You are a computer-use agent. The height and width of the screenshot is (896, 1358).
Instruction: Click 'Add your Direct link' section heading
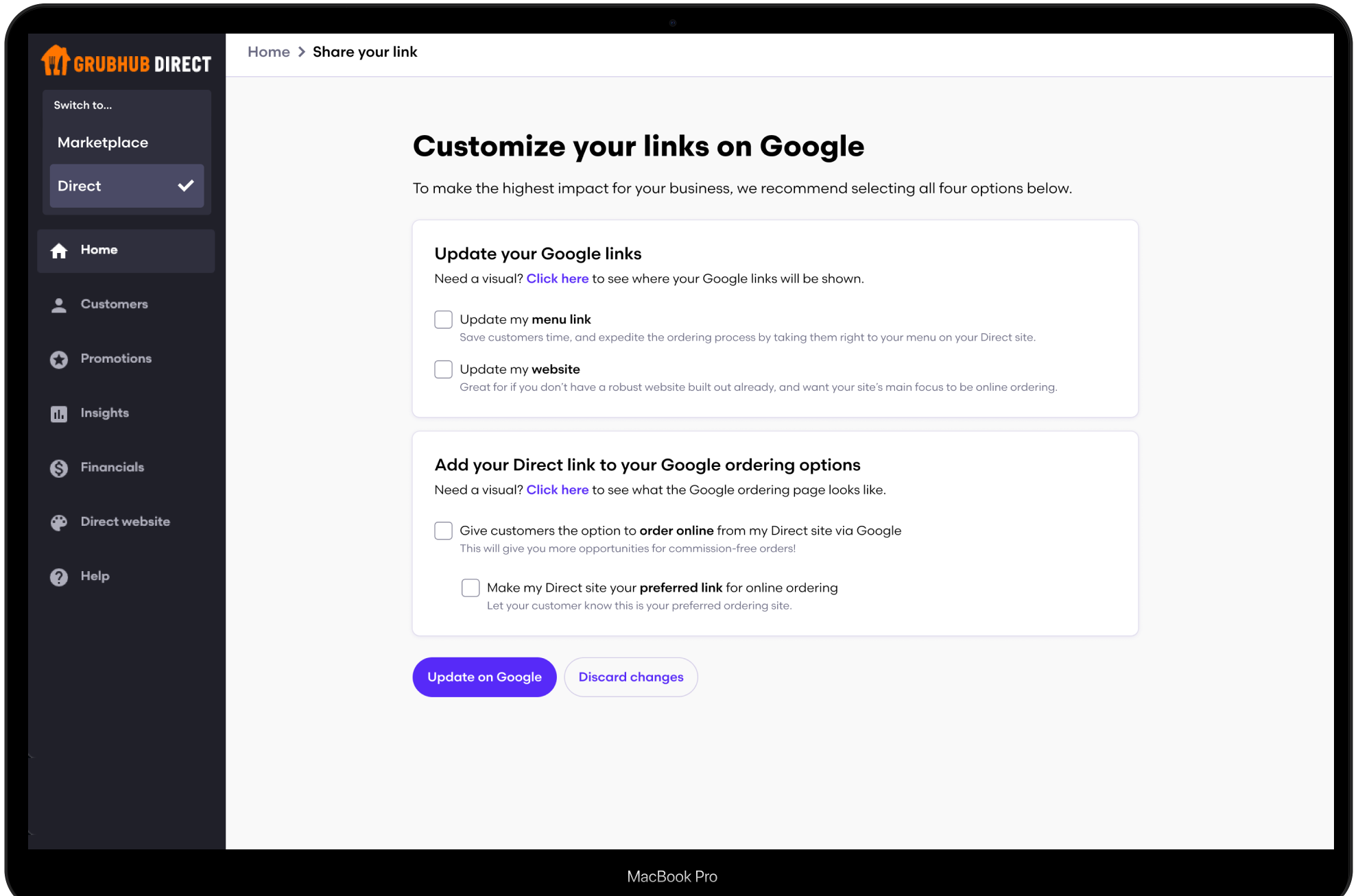click(647, 465)
